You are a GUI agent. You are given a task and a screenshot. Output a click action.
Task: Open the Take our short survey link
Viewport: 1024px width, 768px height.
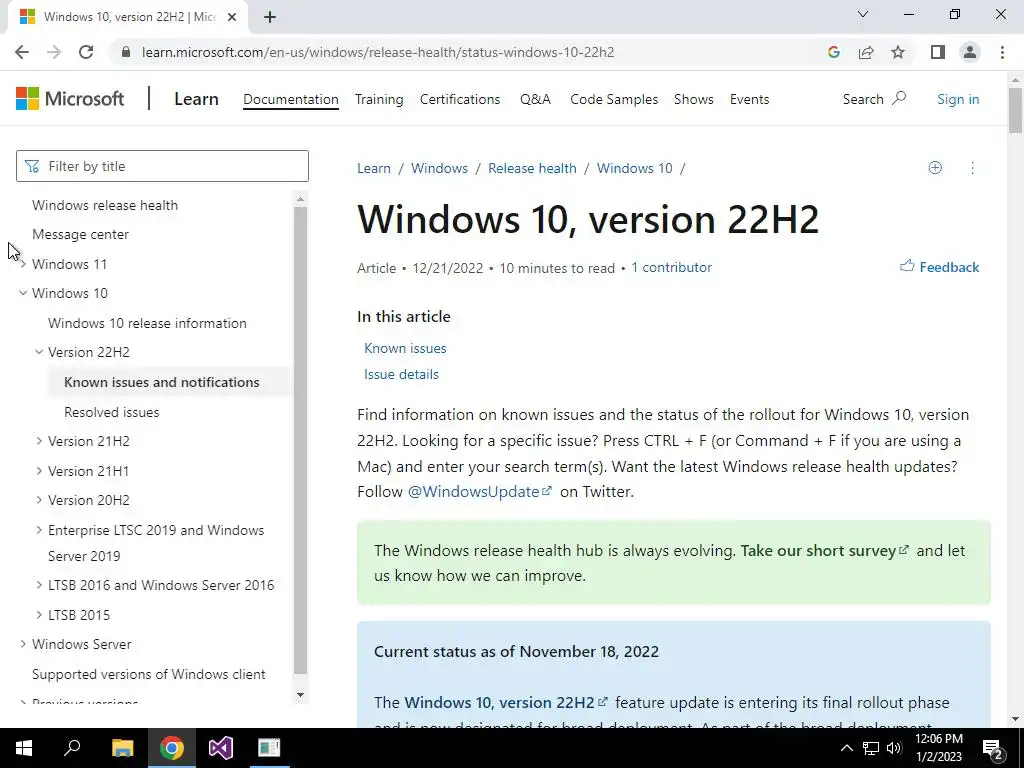(824, 551)
